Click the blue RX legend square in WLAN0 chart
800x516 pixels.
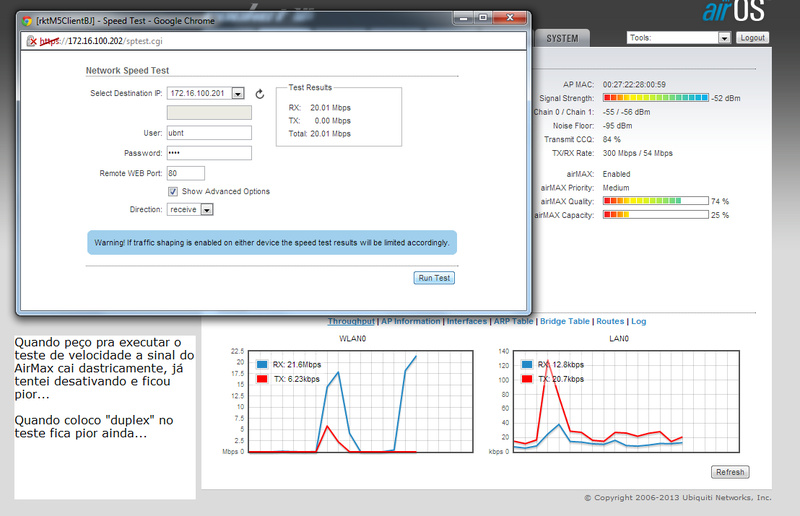pos(262,364)
